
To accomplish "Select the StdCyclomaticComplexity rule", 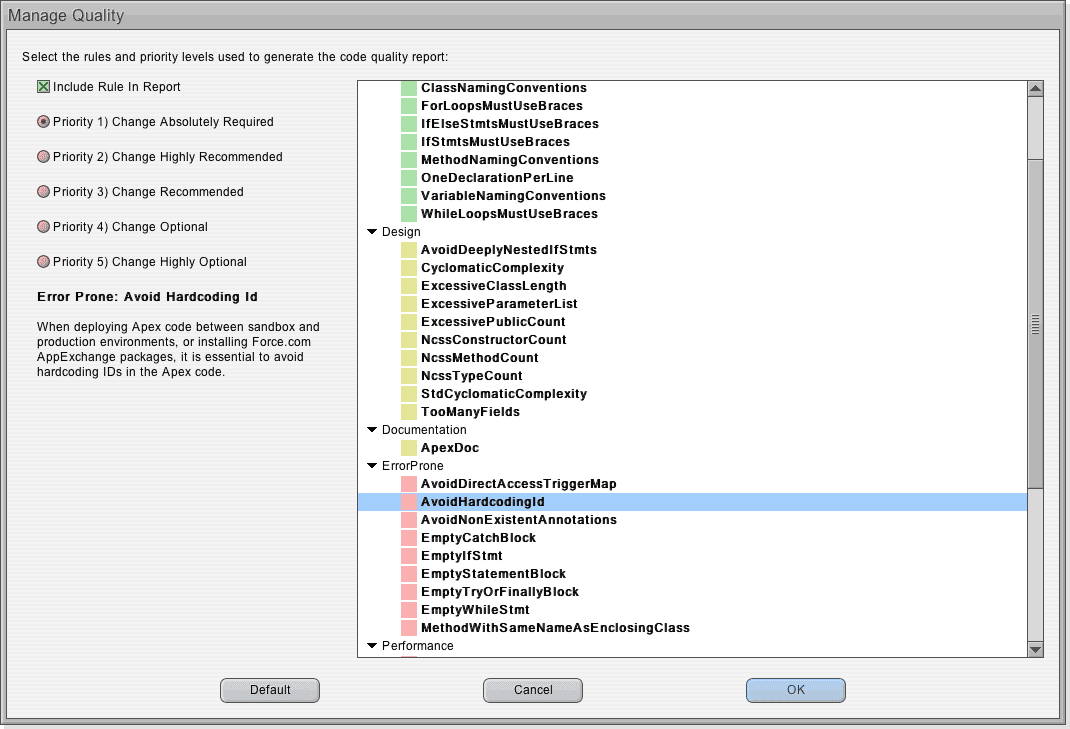I will coord(504,394).
